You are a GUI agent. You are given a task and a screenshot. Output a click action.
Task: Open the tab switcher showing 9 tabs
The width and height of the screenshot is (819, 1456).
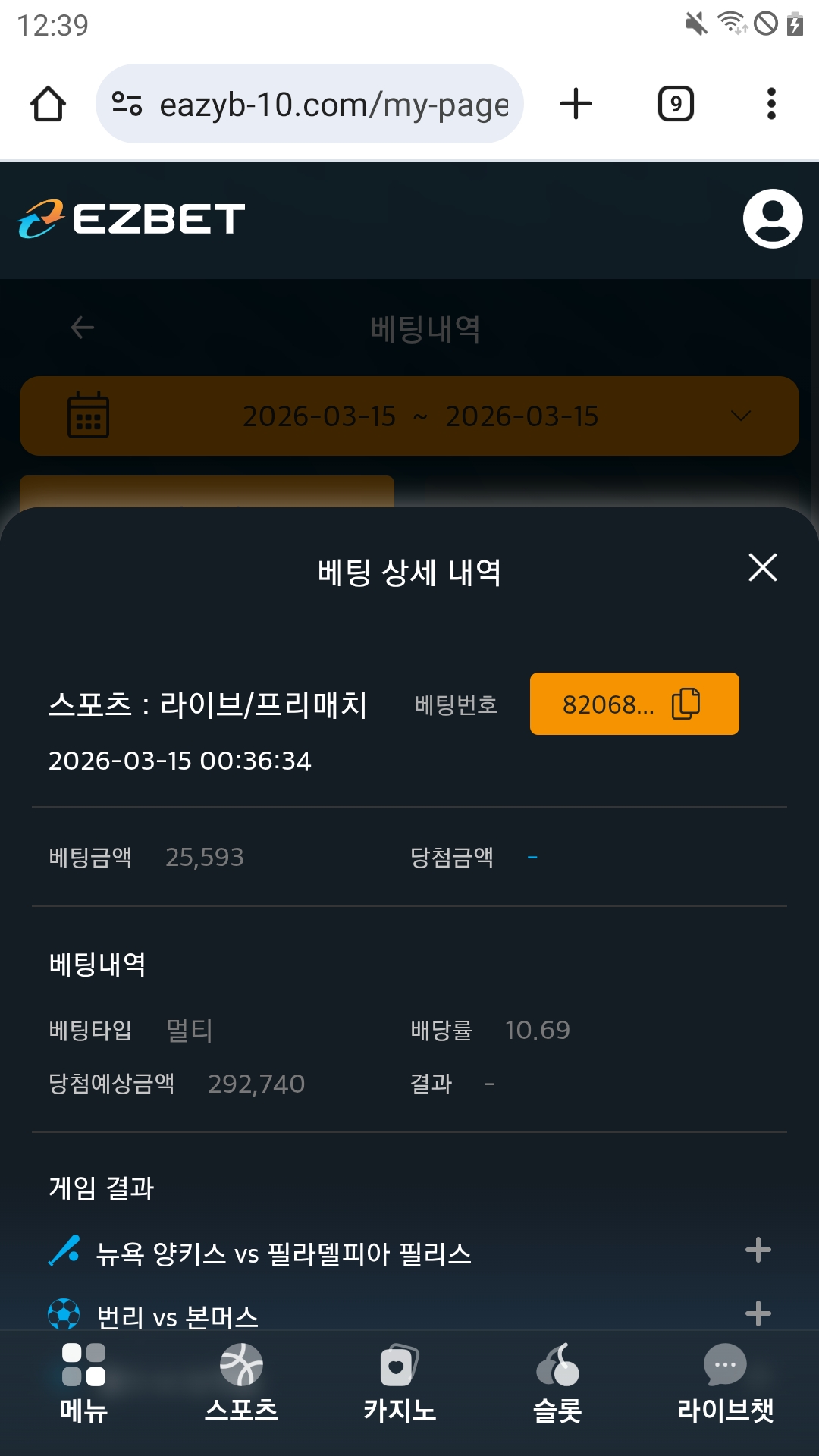tap(676, 104)
